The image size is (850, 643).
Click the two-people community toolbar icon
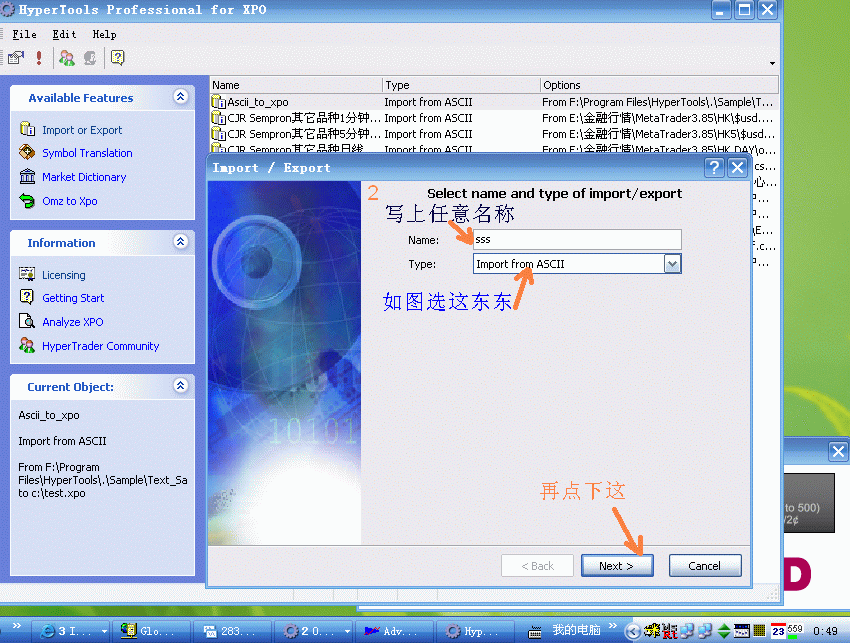(67, 57)
